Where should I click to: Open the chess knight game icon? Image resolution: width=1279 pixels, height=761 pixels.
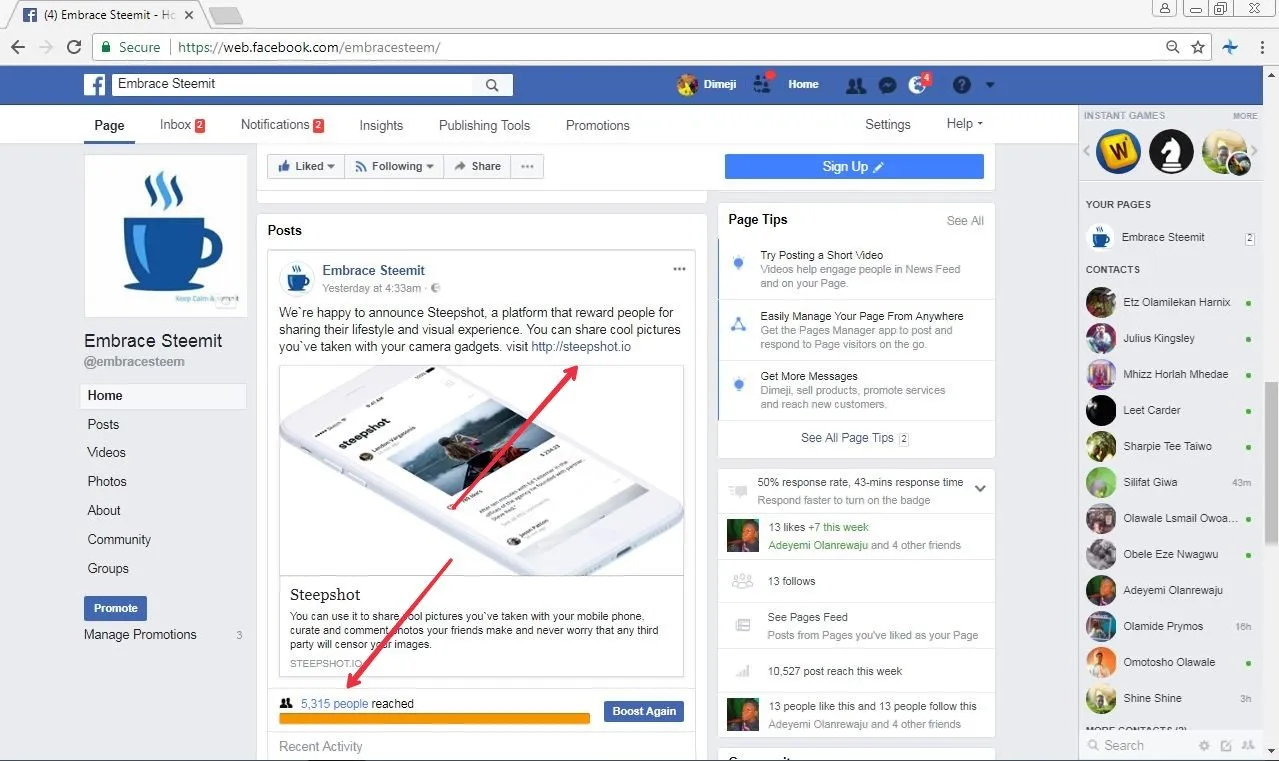point(1170,152)
